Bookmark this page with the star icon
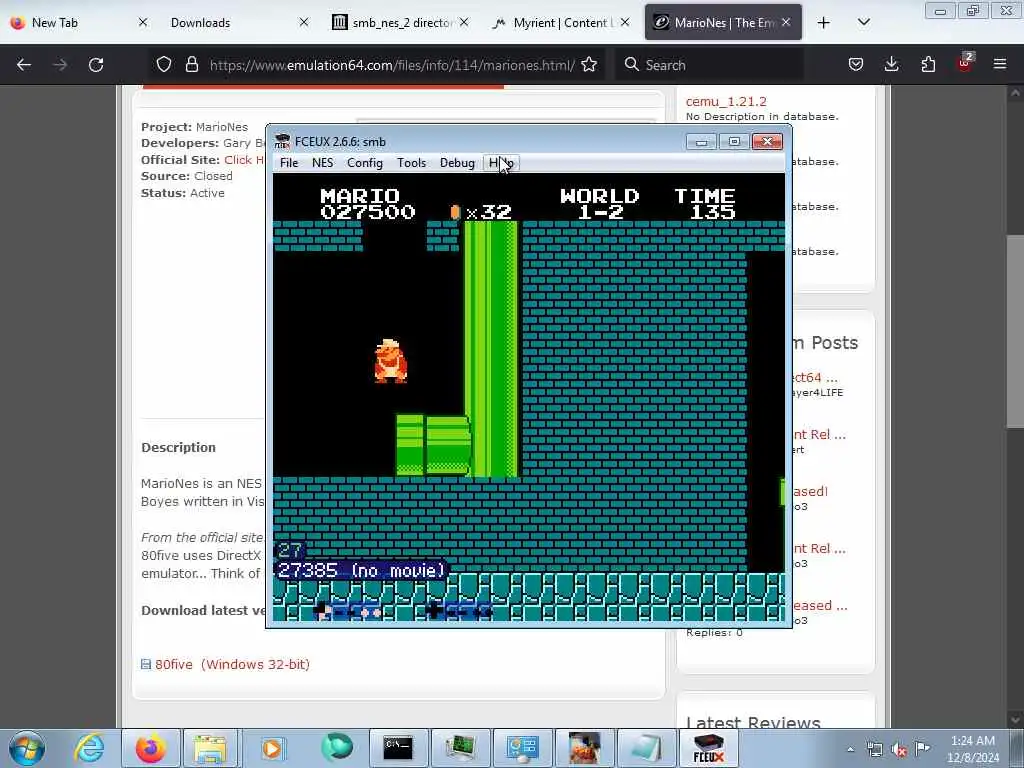This screenshot has width=1024, height=768. click(x=589, y=64)
